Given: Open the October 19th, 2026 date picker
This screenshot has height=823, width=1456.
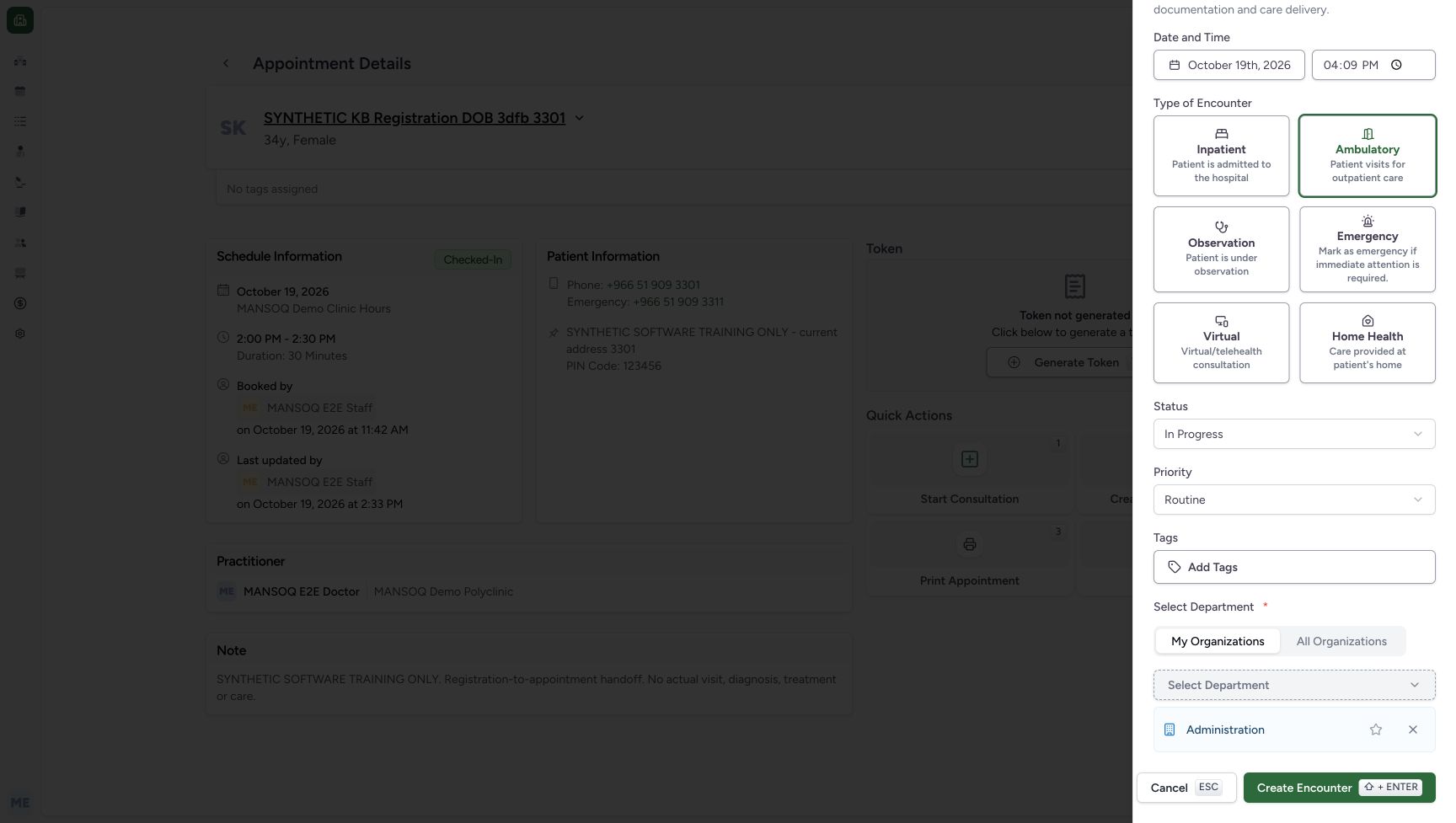Looking at the screenshot, I should pos(1229,65).
